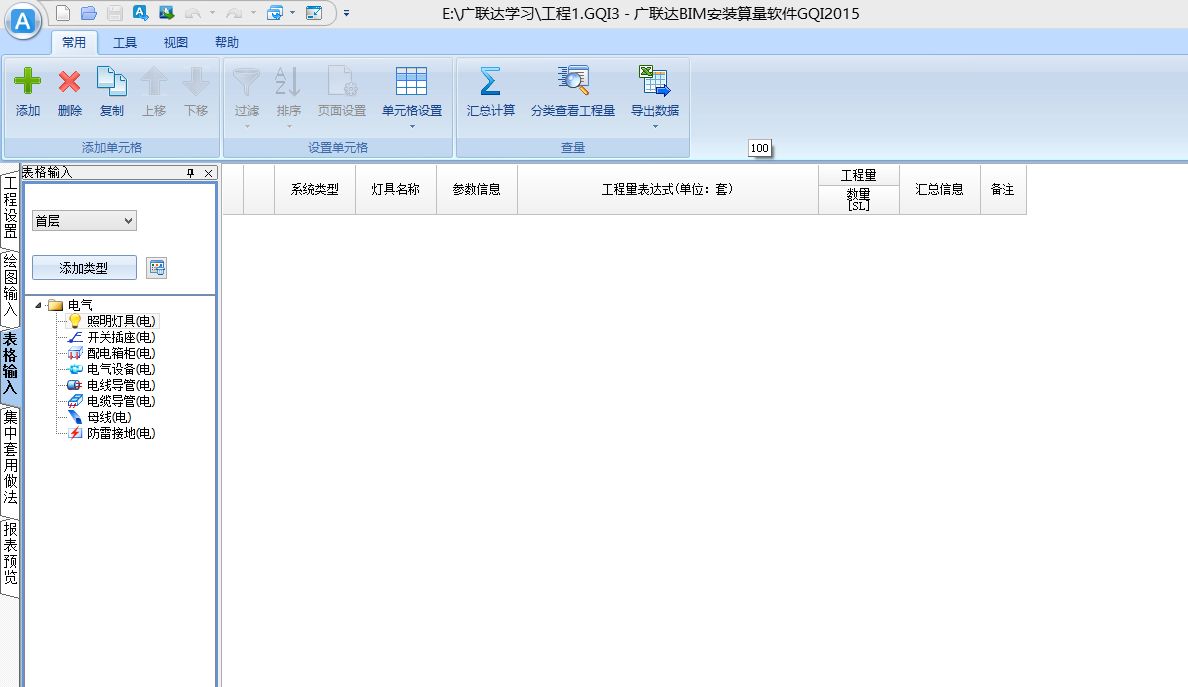Expand the 过滤 dropdown arrow
Image resolution: width=1188 pixels, height=687 pixels.
pyautogui.click(x=247, y=126)
